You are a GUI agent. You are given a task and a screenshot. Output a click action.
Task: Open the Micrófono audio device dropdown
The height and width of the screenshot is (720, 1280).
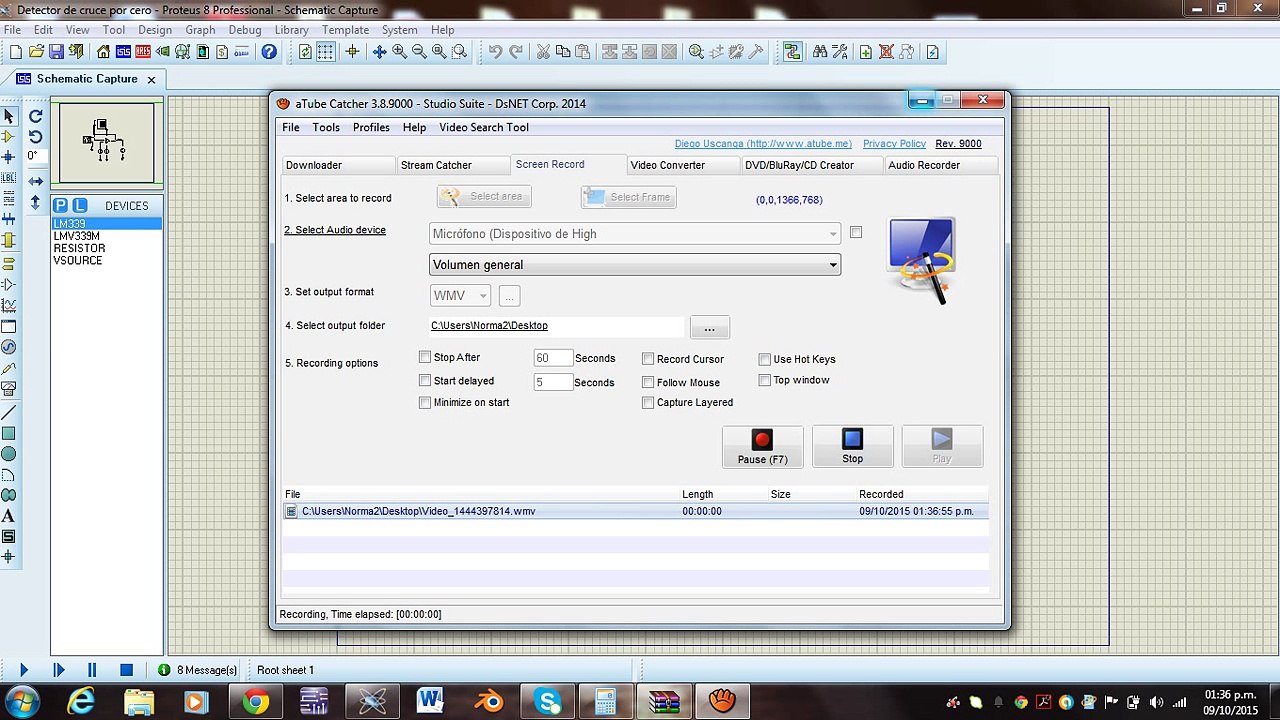point(634,234)
